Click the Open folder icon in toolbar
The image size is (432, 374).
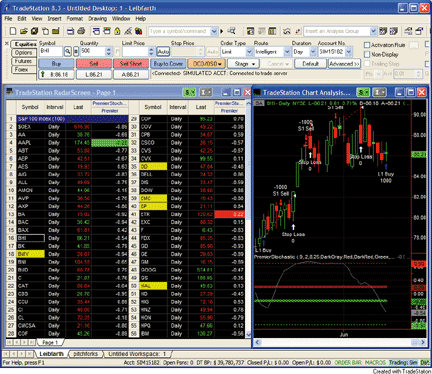click(23, 31)
